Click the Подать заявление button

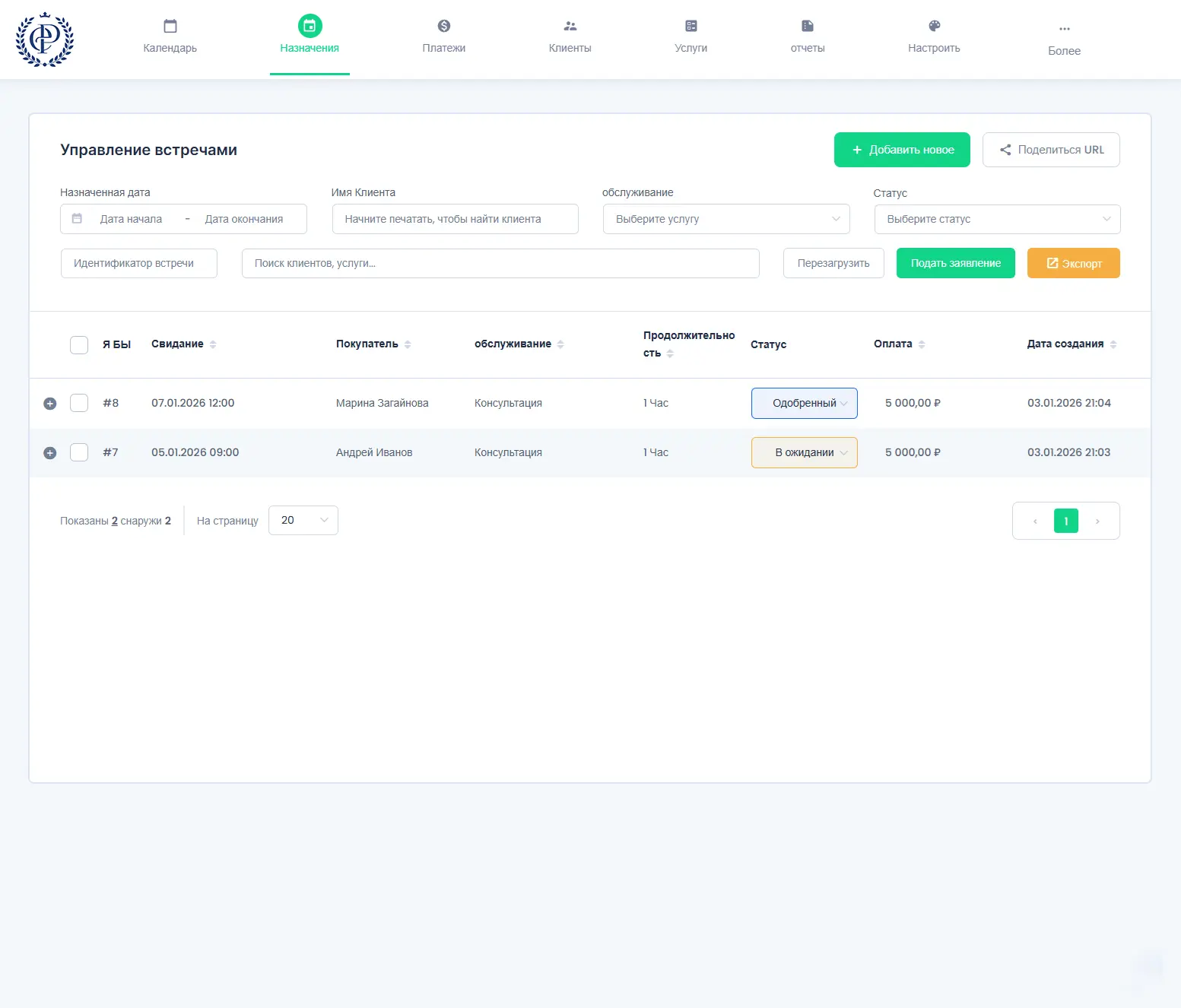[x=956, y=263]
